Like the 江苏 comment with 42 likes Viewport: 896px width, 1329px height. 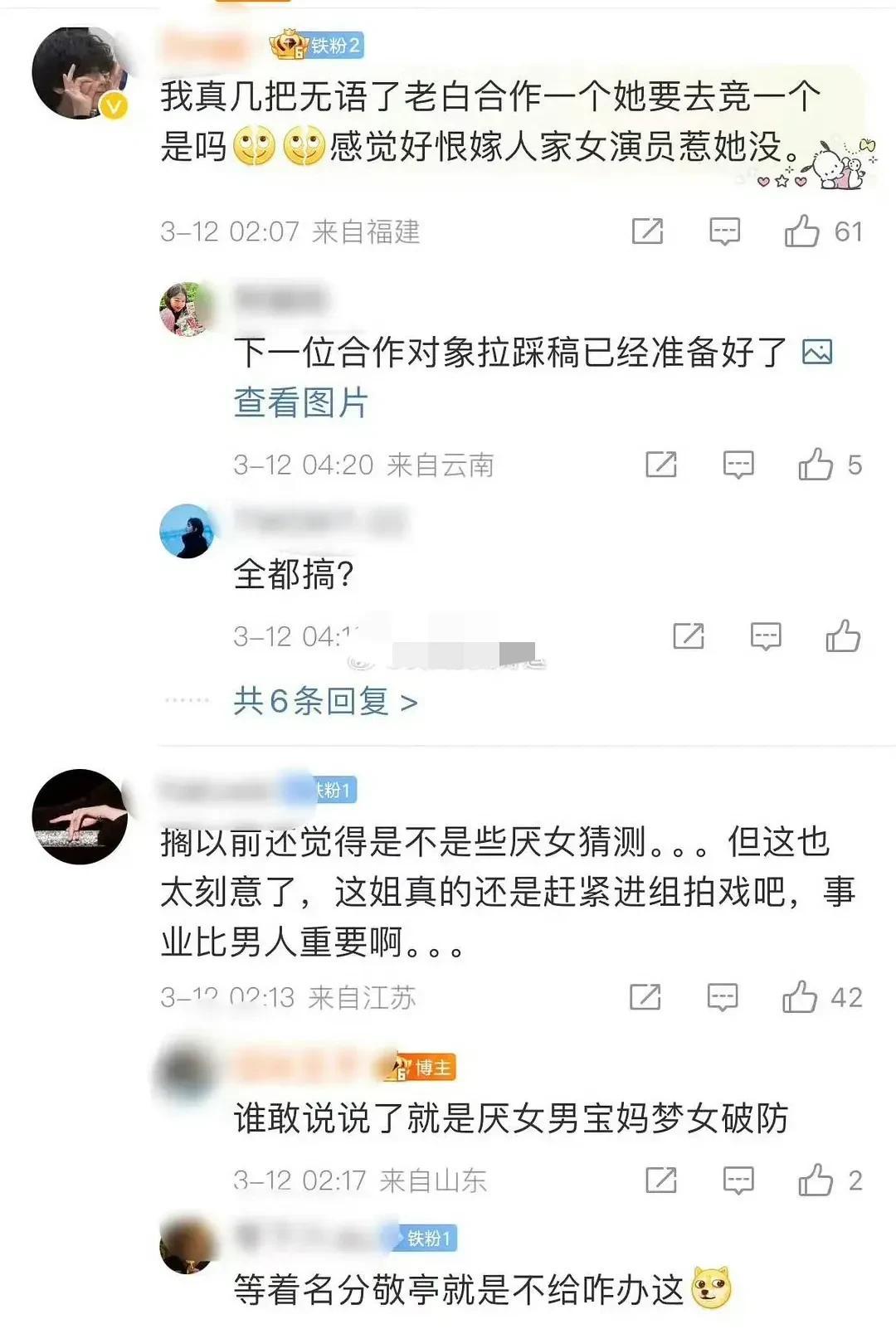800,997
